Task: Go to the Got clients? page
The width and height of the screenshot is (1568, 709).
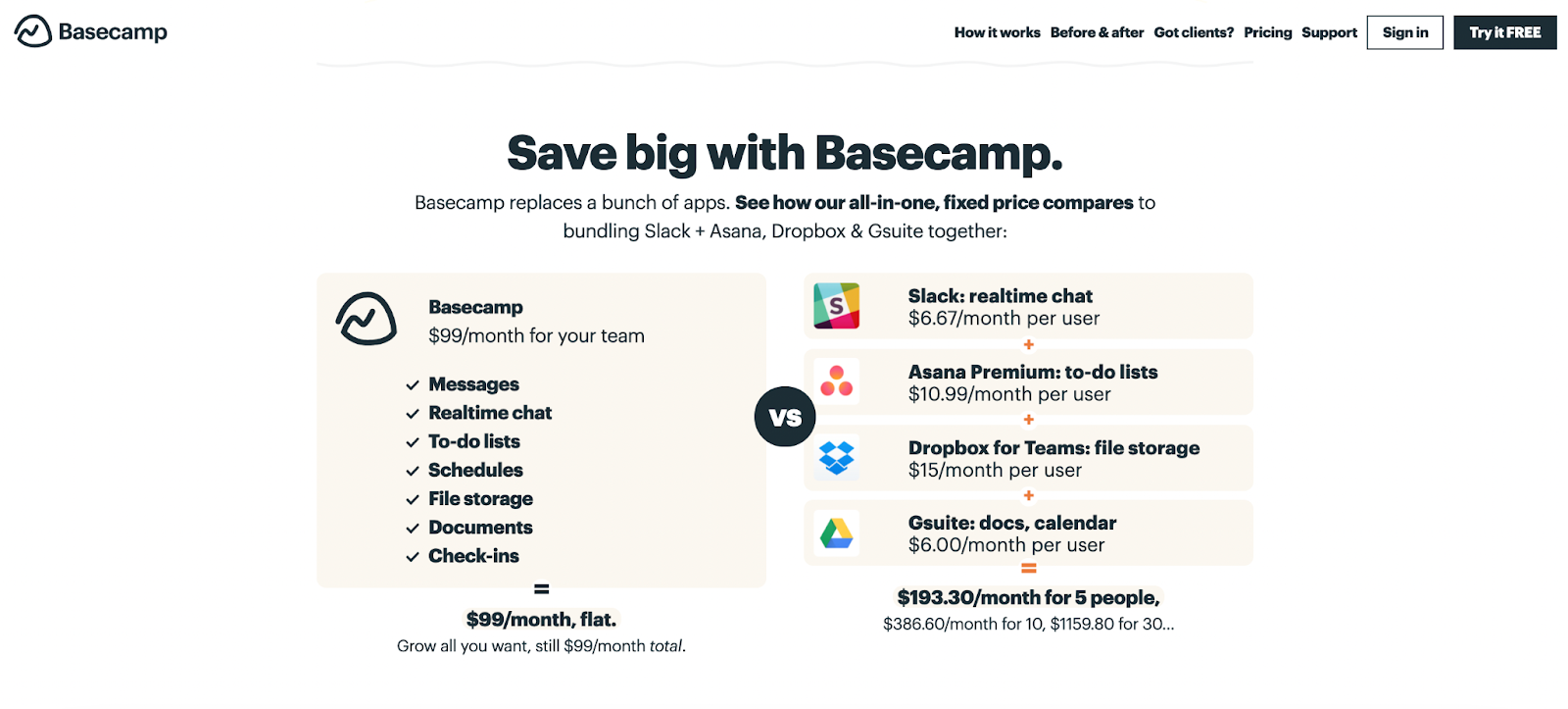Action: click(x=1194, y=32)
